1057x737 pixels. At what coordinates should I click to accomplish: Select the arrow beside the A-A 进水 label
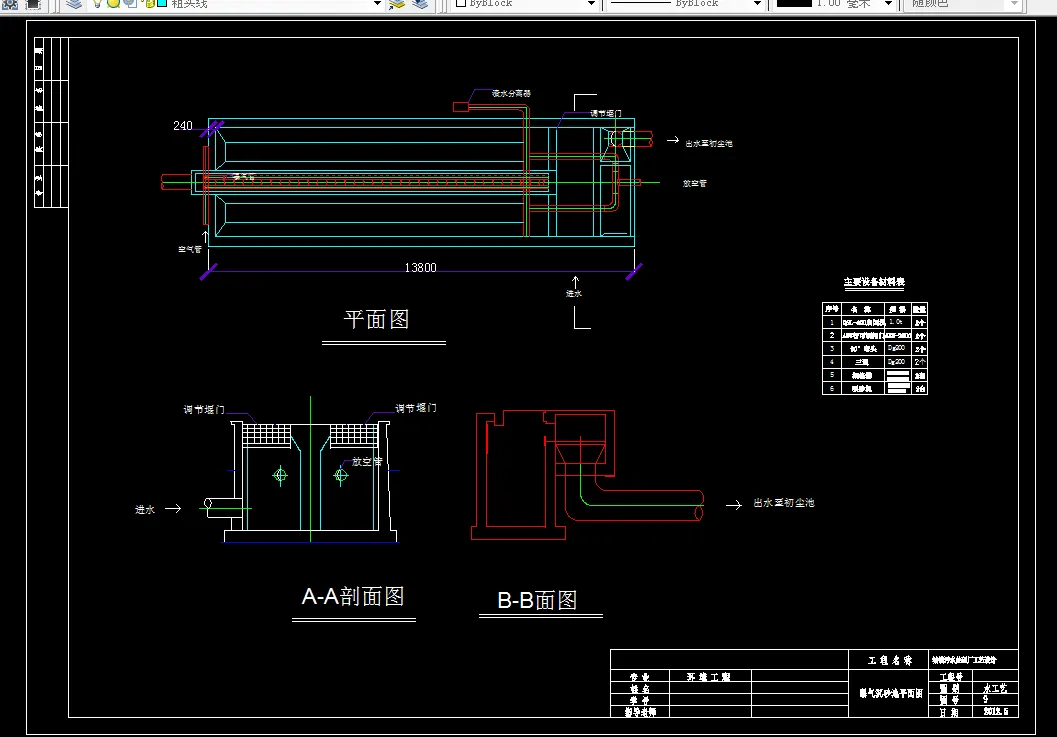173,508
